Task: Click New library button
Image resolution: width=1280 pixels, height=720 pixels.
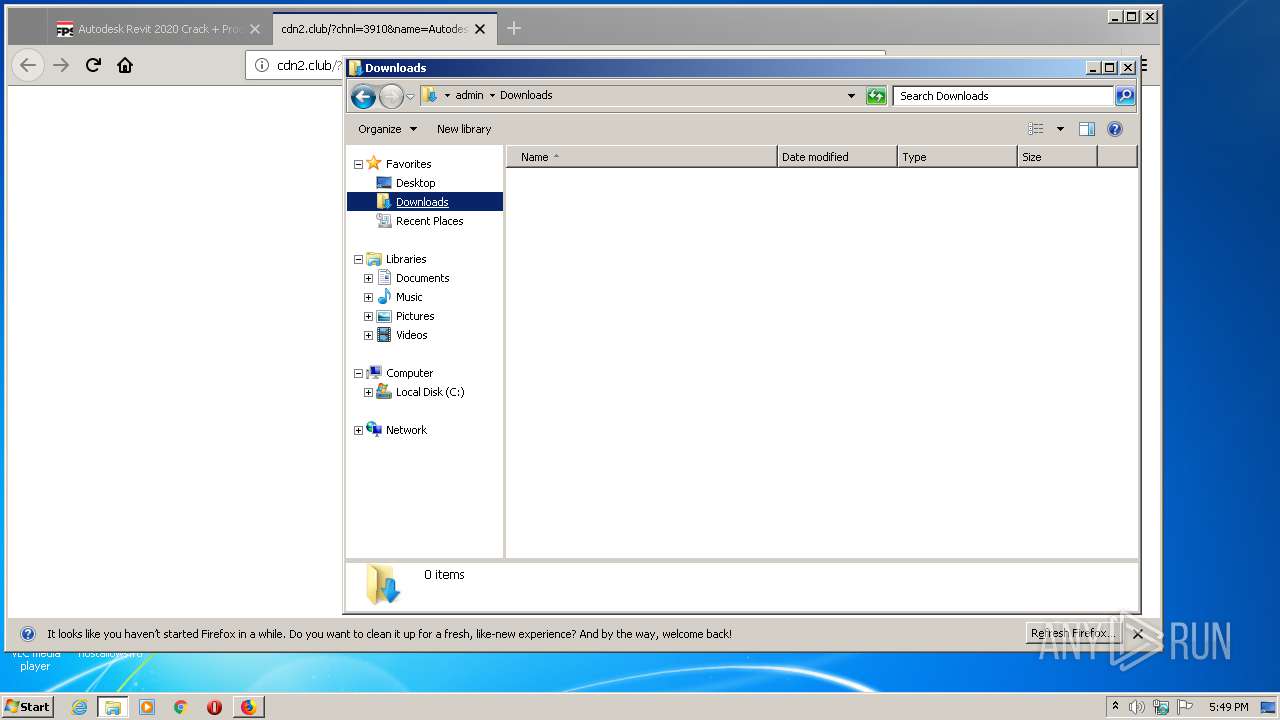Action: pyautogui.click(x=464, y=129)
